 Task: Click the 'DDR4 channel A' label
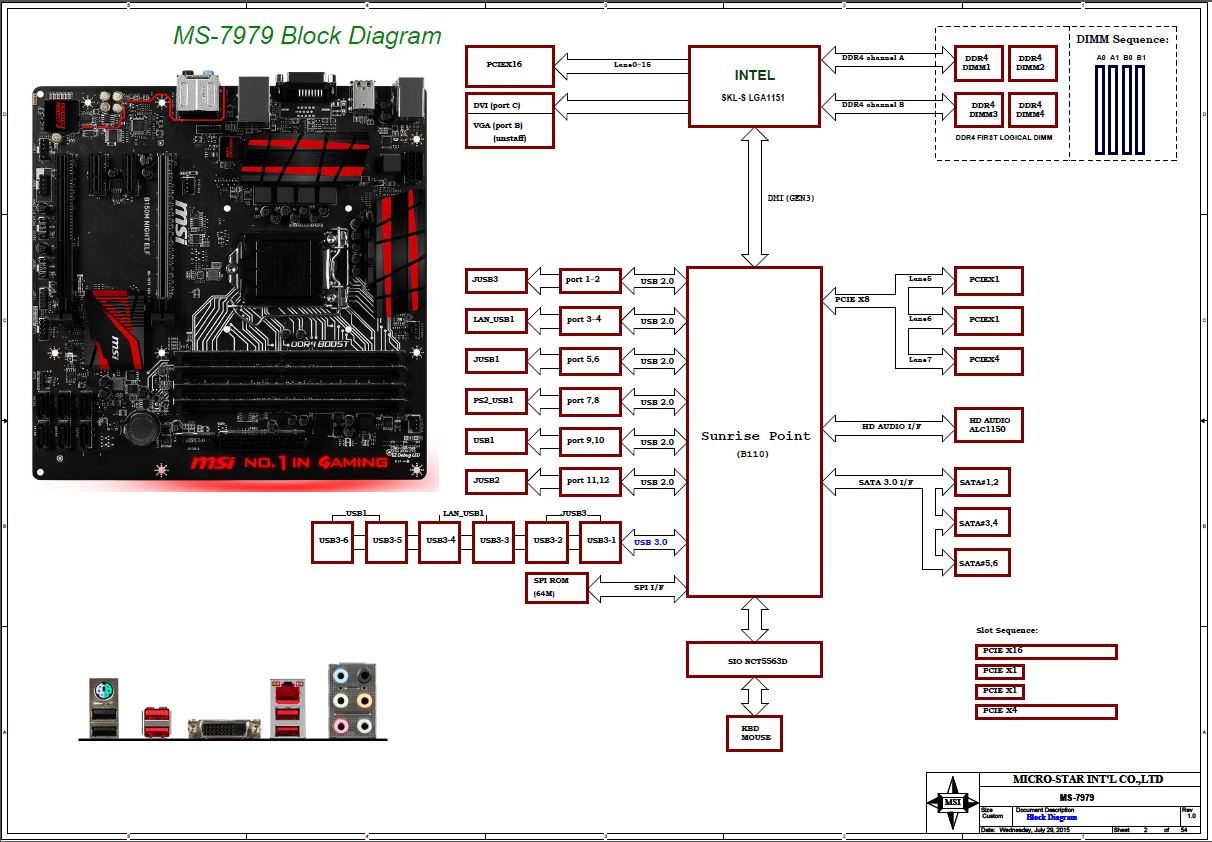872,58
